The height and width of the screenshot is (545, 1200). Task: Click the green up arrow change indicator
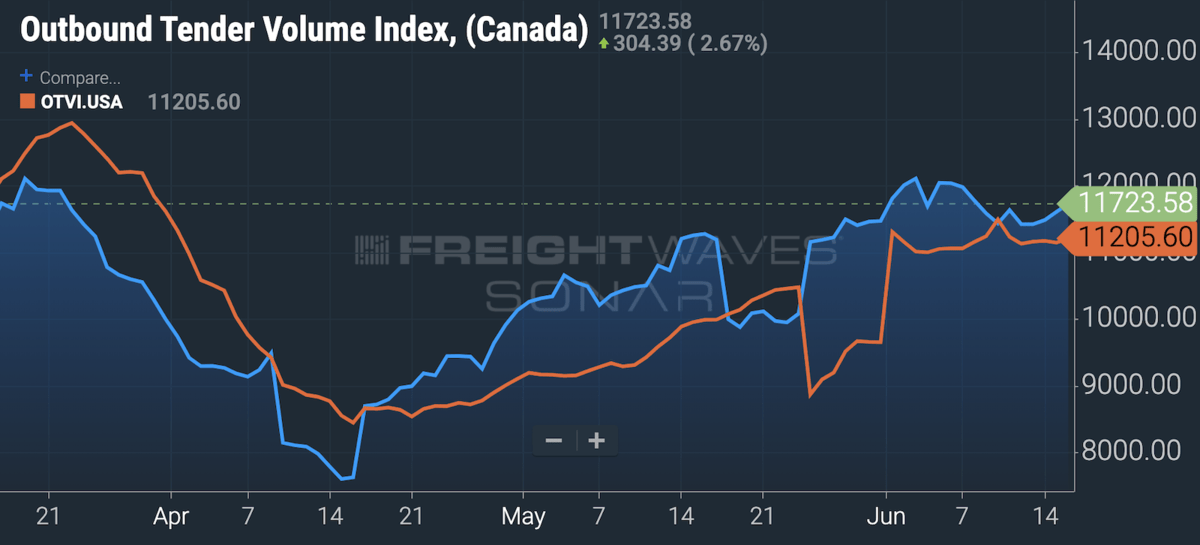[604, 44]
